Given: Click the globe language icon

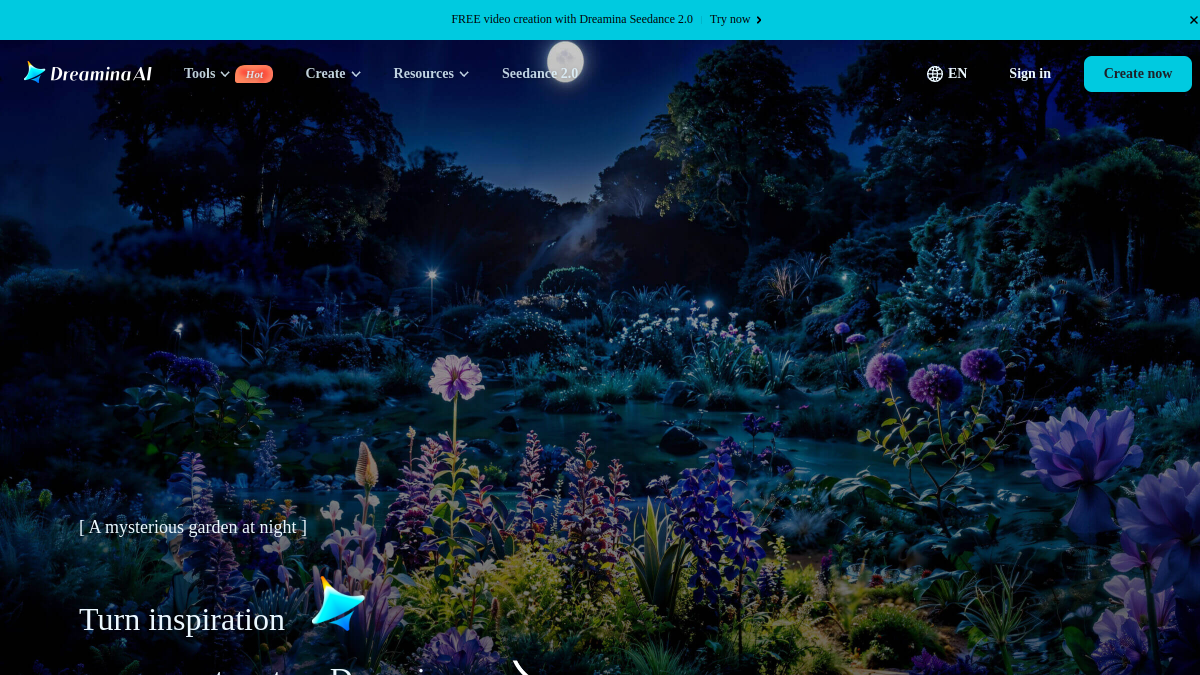Looking at the screenshot, I should coord(935,73).
